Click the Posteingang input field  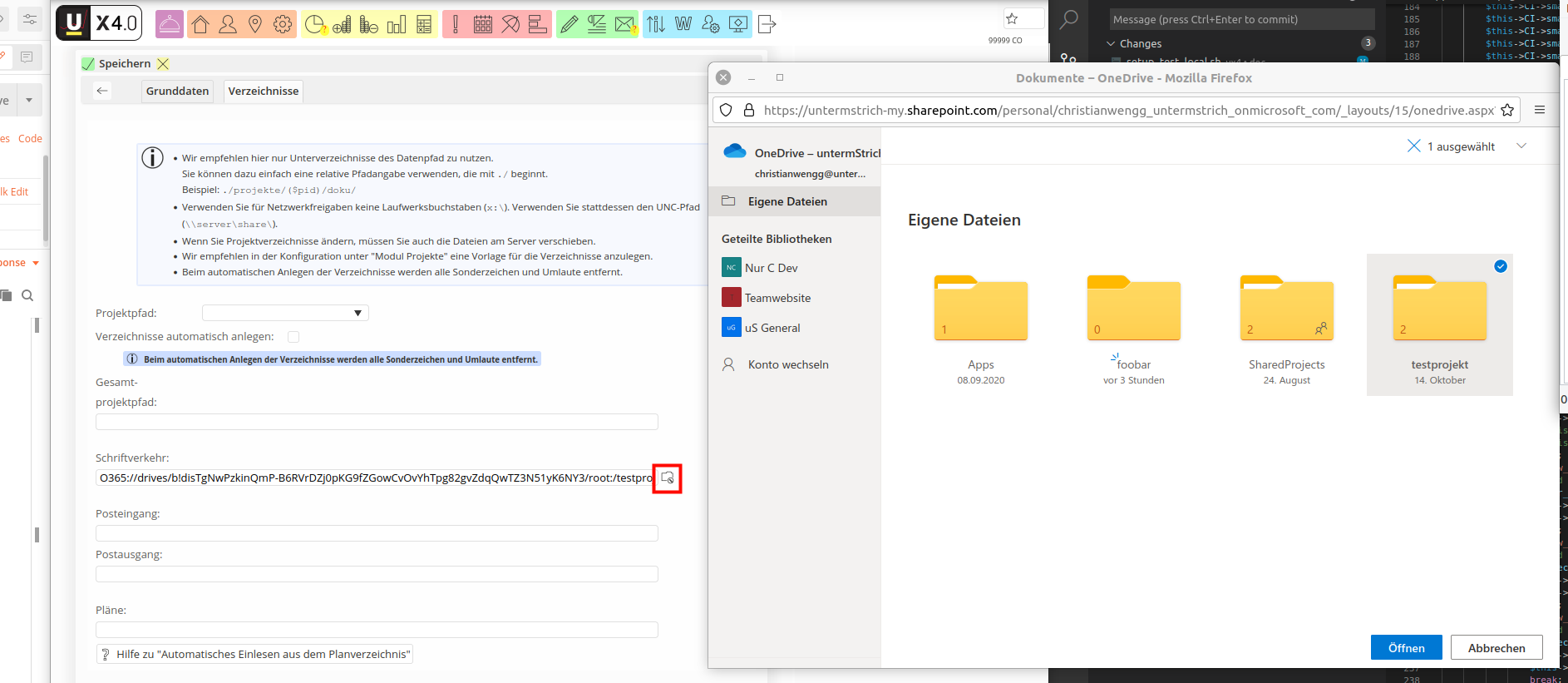point(377,533)
